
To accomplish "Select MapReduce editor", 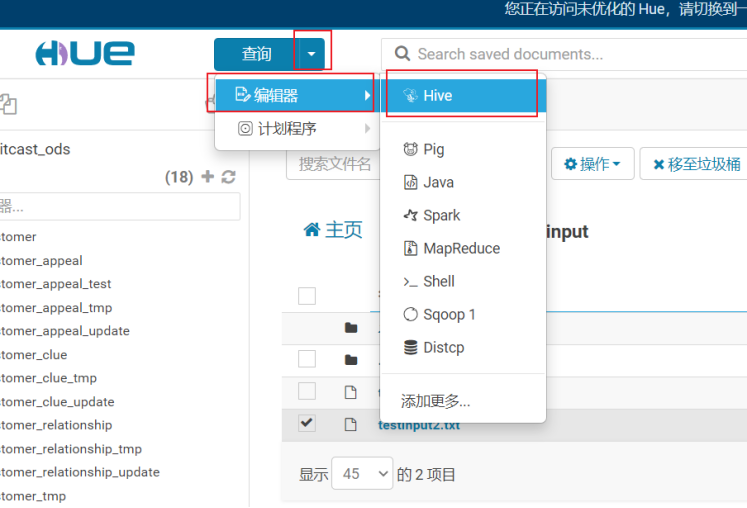I will 463,248.
